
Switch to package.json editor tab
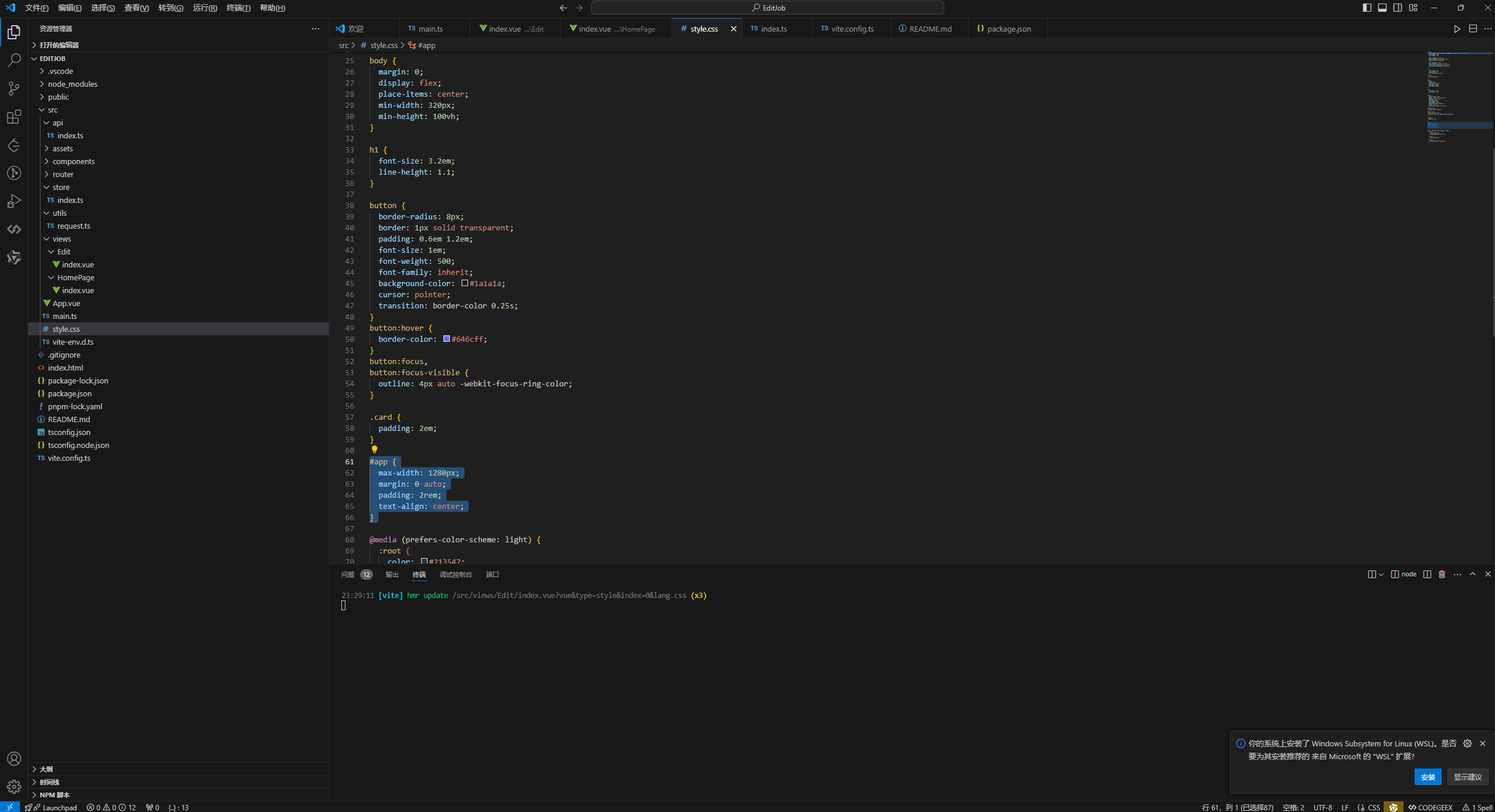[1008, 29]
